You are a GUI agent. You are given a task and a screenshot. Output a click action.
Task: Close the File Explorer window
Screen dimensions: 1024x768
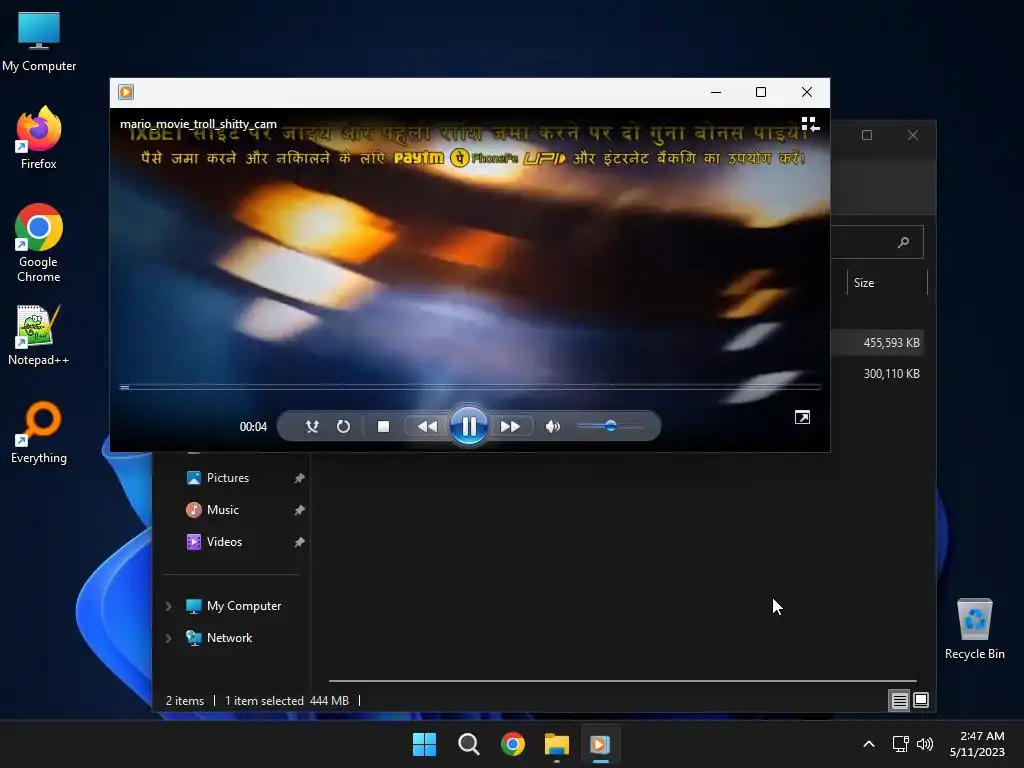pyautogui.click(x=913, y=135)
